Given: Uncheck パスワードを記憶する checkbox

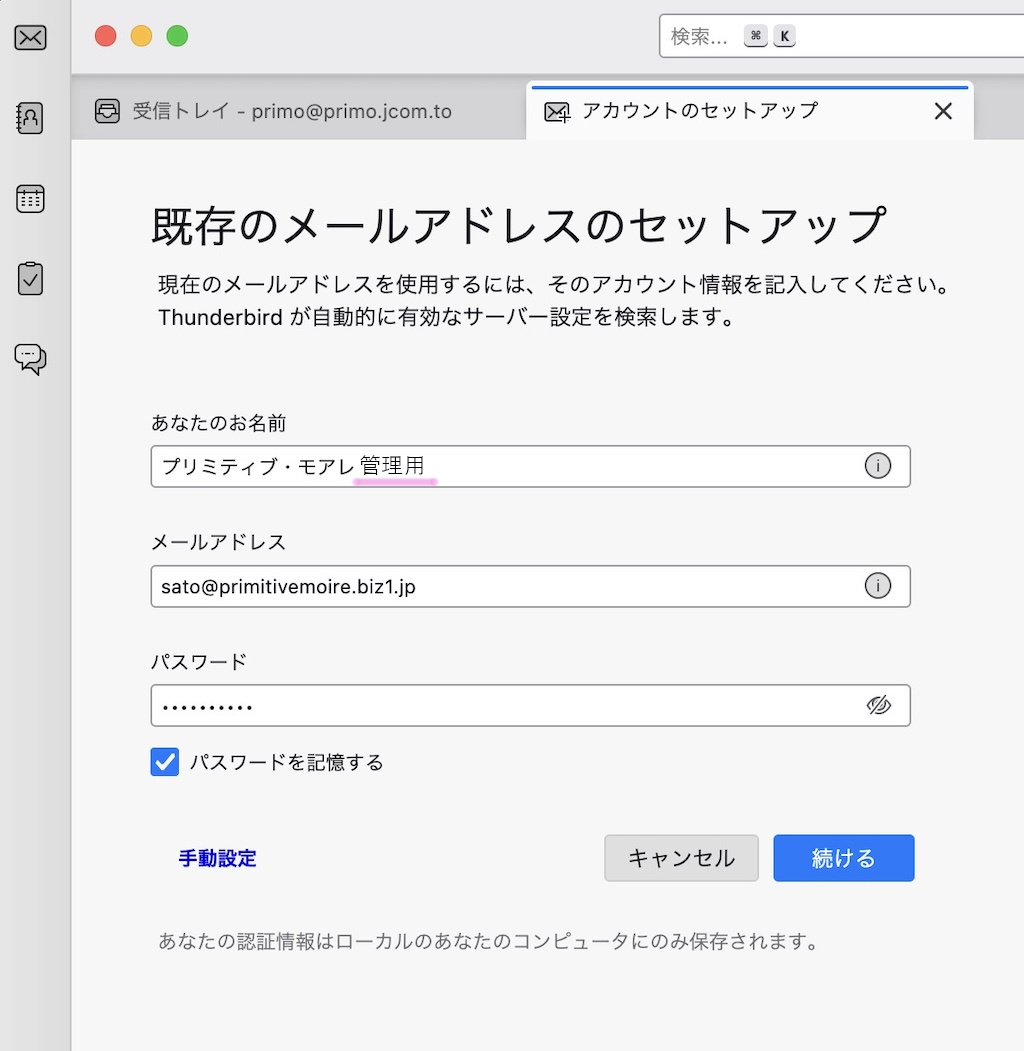Looking at the screenshot, I should [x=165, y=762].
